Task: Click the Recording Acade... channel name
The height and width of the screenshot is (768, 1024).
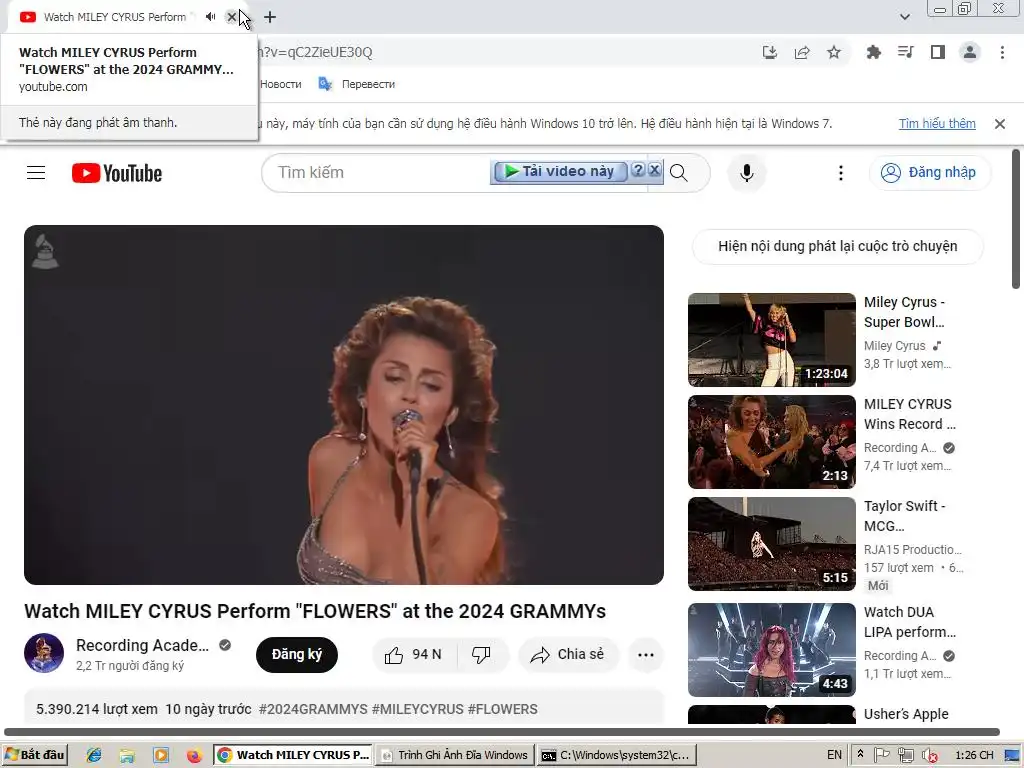Action: pyautogui.click(x=142, y=645)
